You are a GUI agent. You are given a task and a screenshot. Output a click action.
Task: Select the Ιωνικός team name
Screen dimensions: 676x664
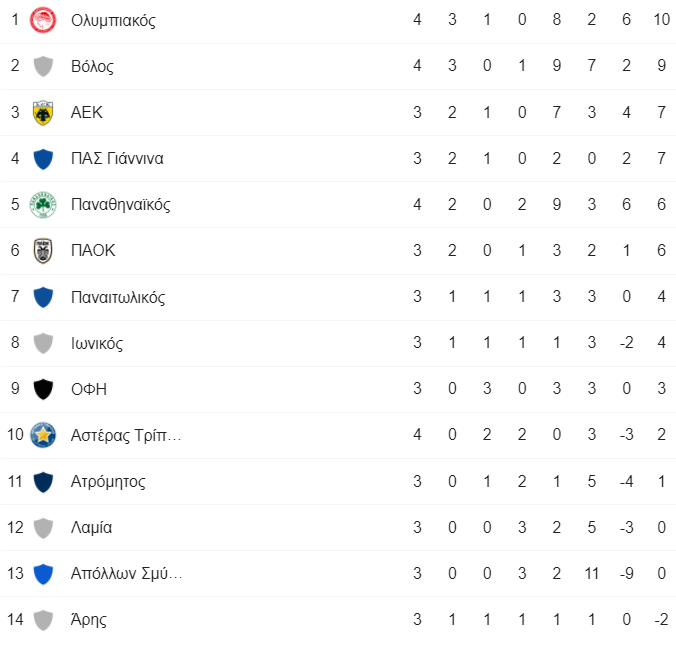coord(97,343)
